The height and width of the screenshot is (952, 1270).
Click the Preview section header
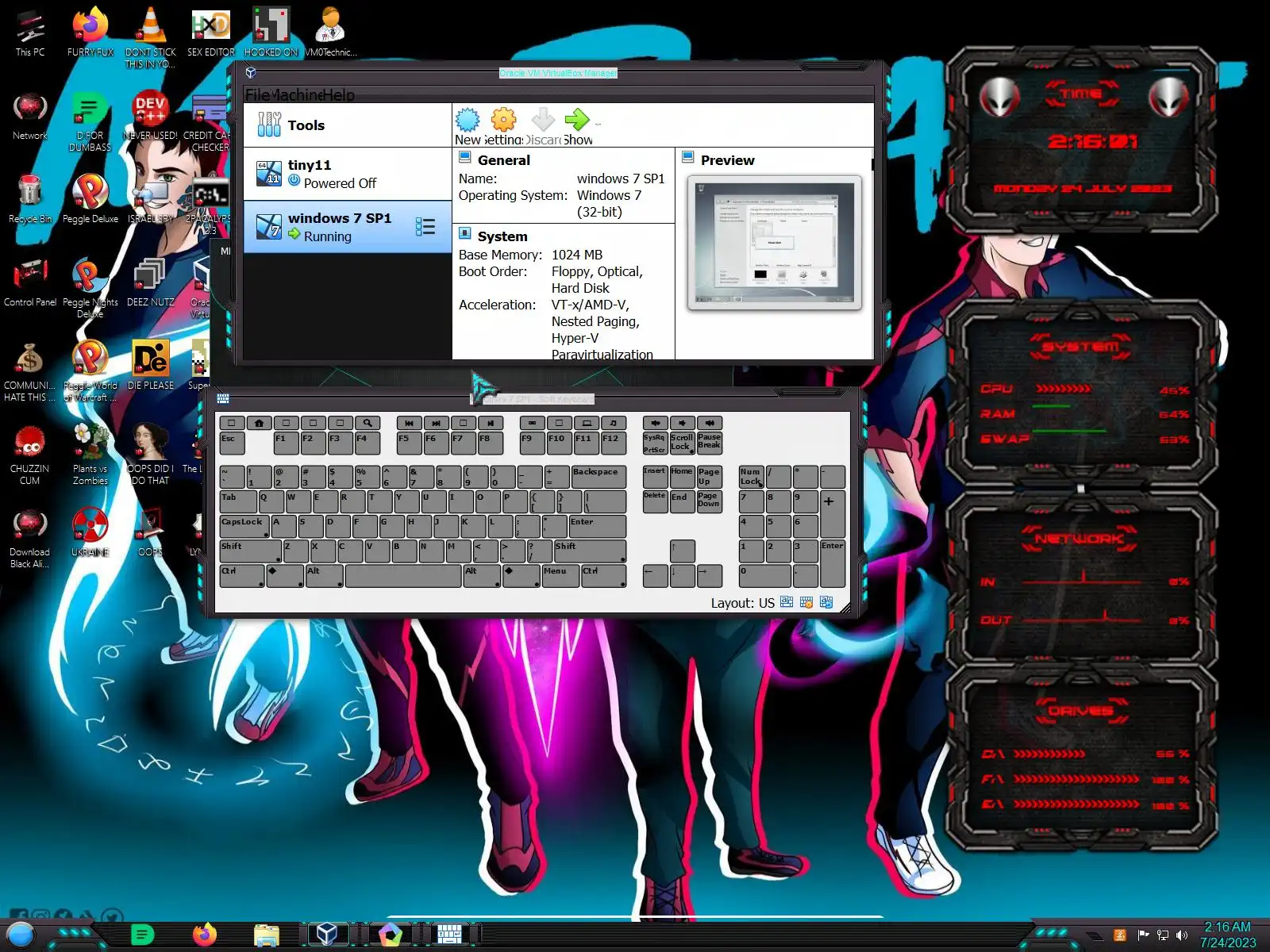coord(727,160)
